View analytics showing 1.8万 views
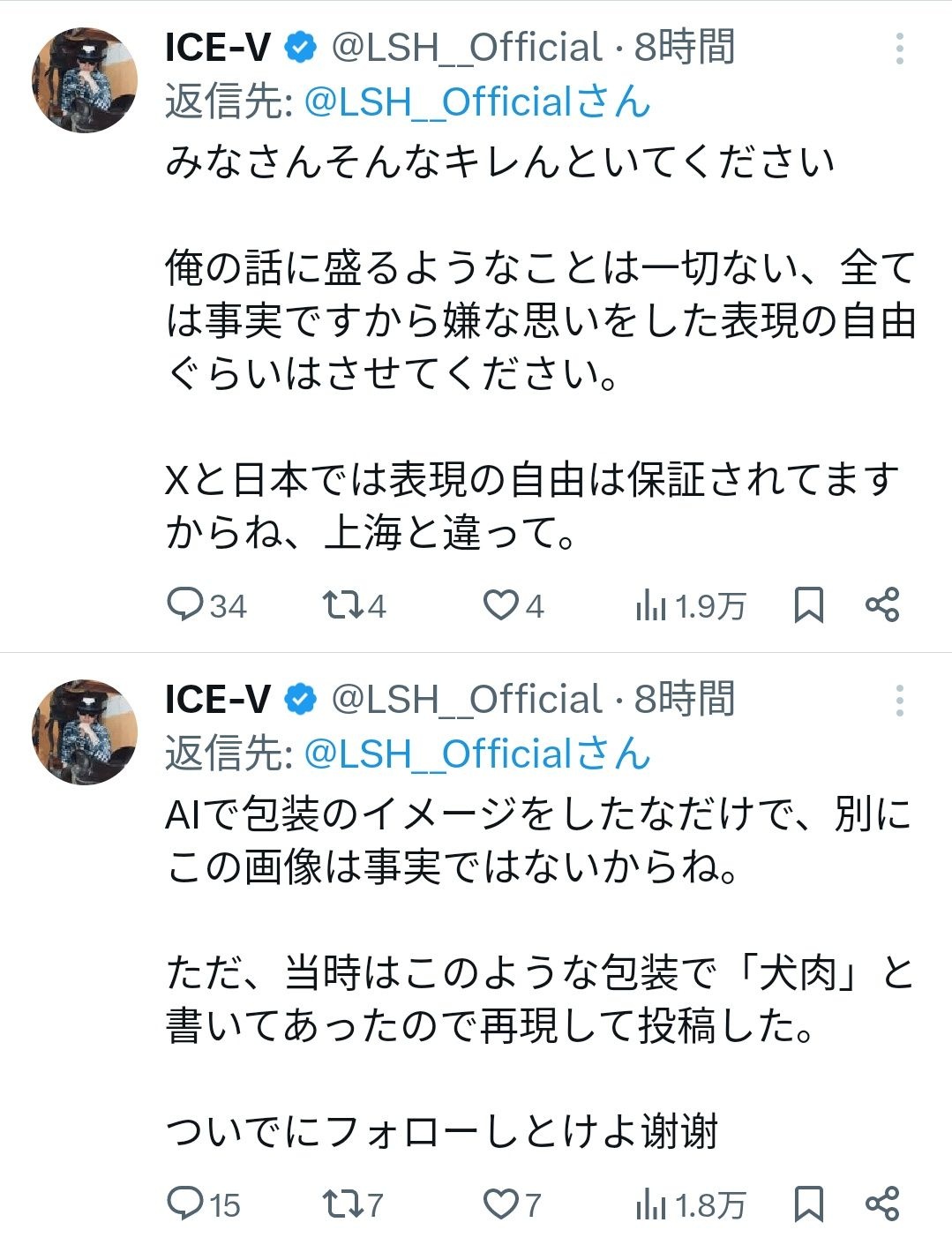The image size is (952, 1245). [690, 1204]
